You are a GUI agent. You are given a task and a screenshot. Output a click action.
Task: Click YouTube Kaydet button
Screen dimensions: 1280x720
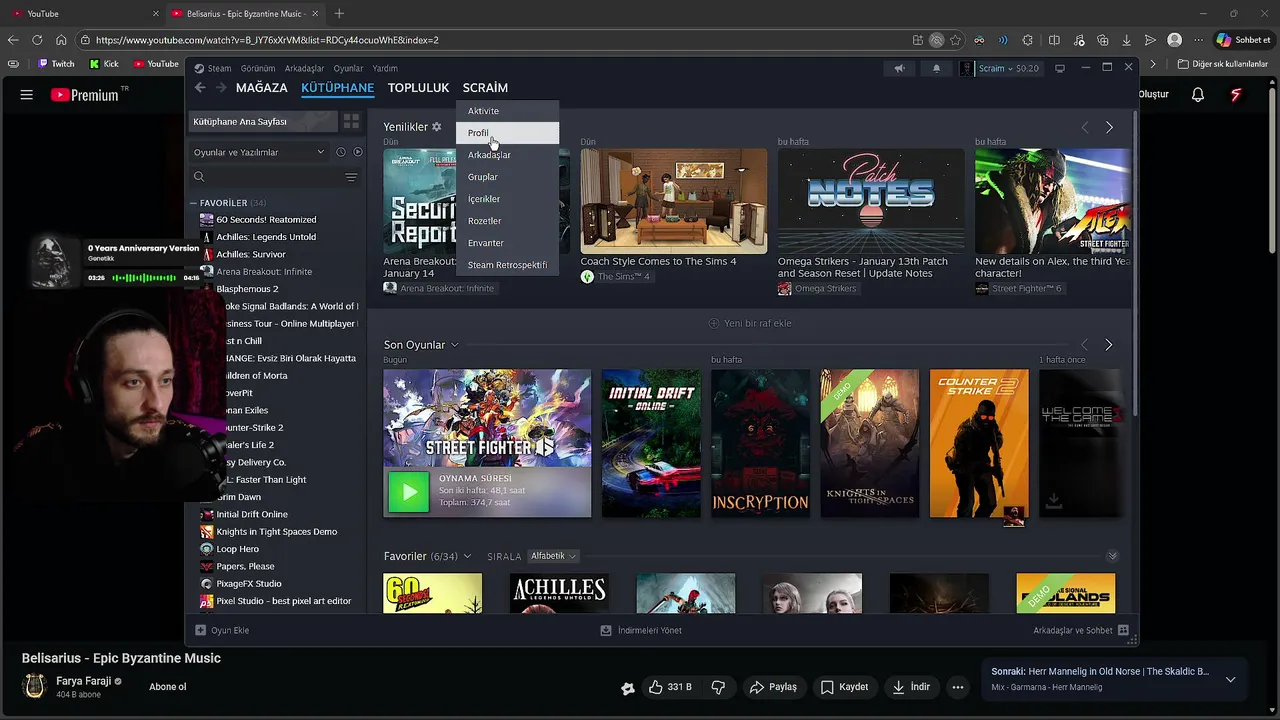click(x=844, y=687)
